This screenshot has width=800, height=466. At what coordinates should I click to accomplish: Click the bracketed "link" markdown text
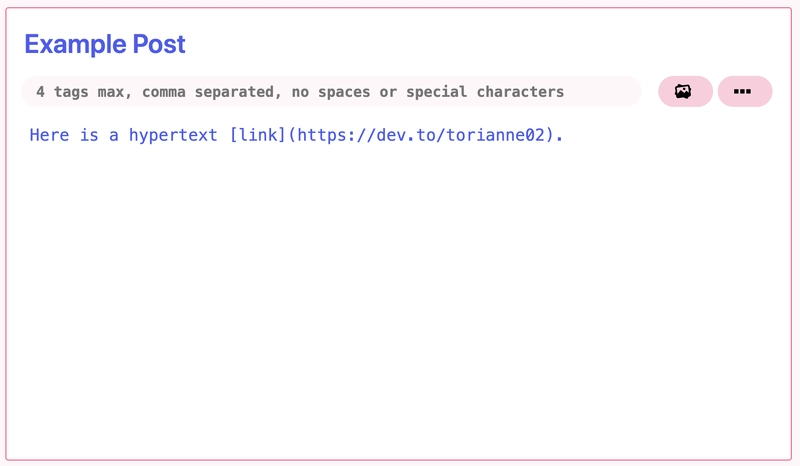tap(258, 135)
